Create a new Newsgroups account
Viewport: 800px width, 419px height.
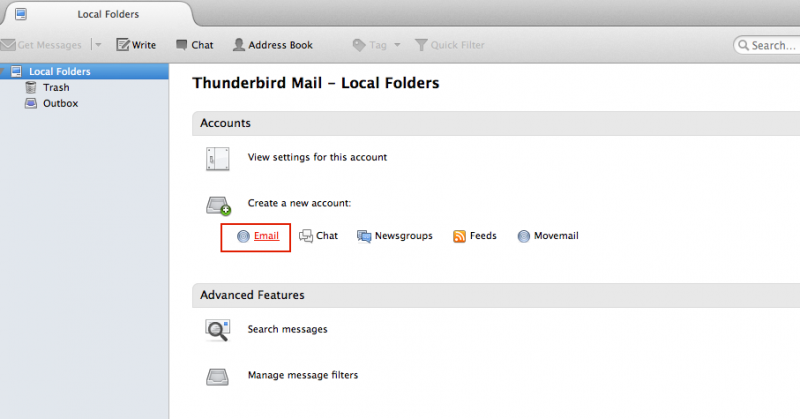click(404, 236)
